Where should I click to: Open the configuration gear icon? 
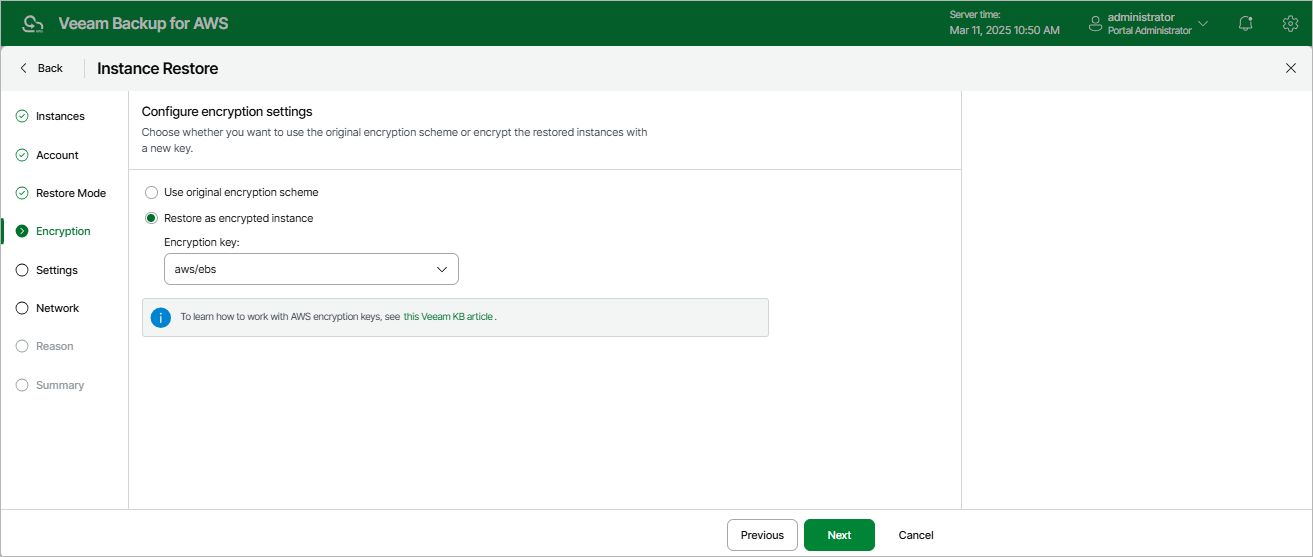click(x=1290, y=23)
